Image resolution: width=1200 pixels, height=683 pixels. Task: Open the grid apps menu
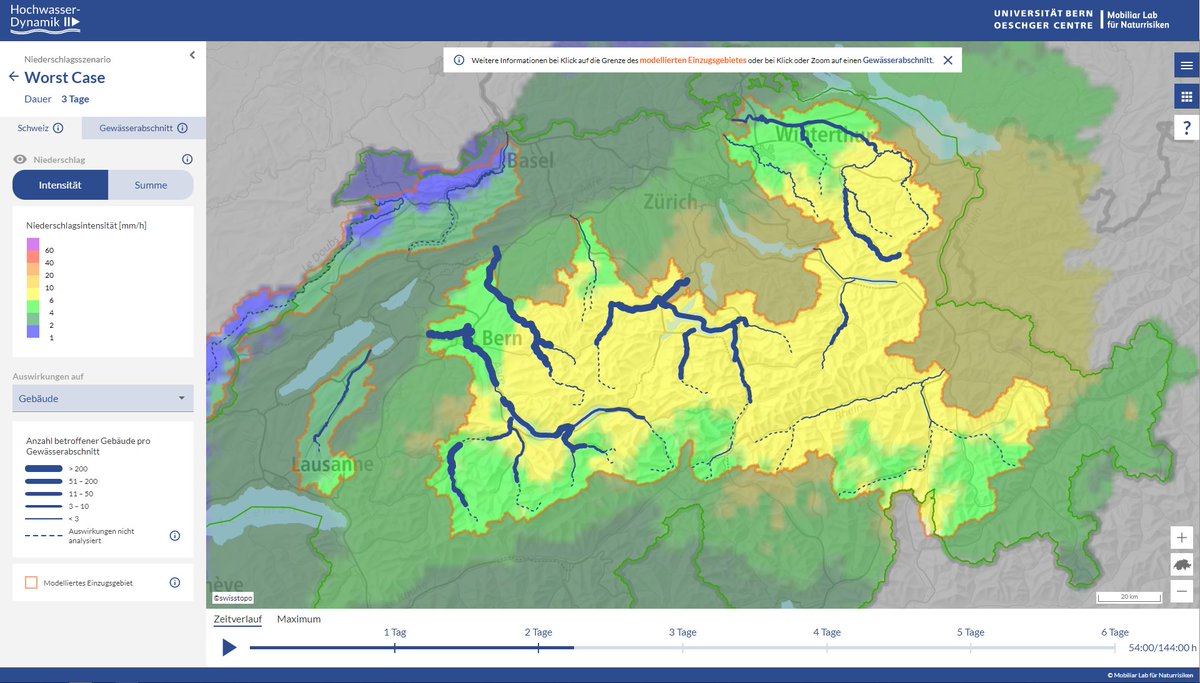pyautogui.click(x=1187, y=97)
